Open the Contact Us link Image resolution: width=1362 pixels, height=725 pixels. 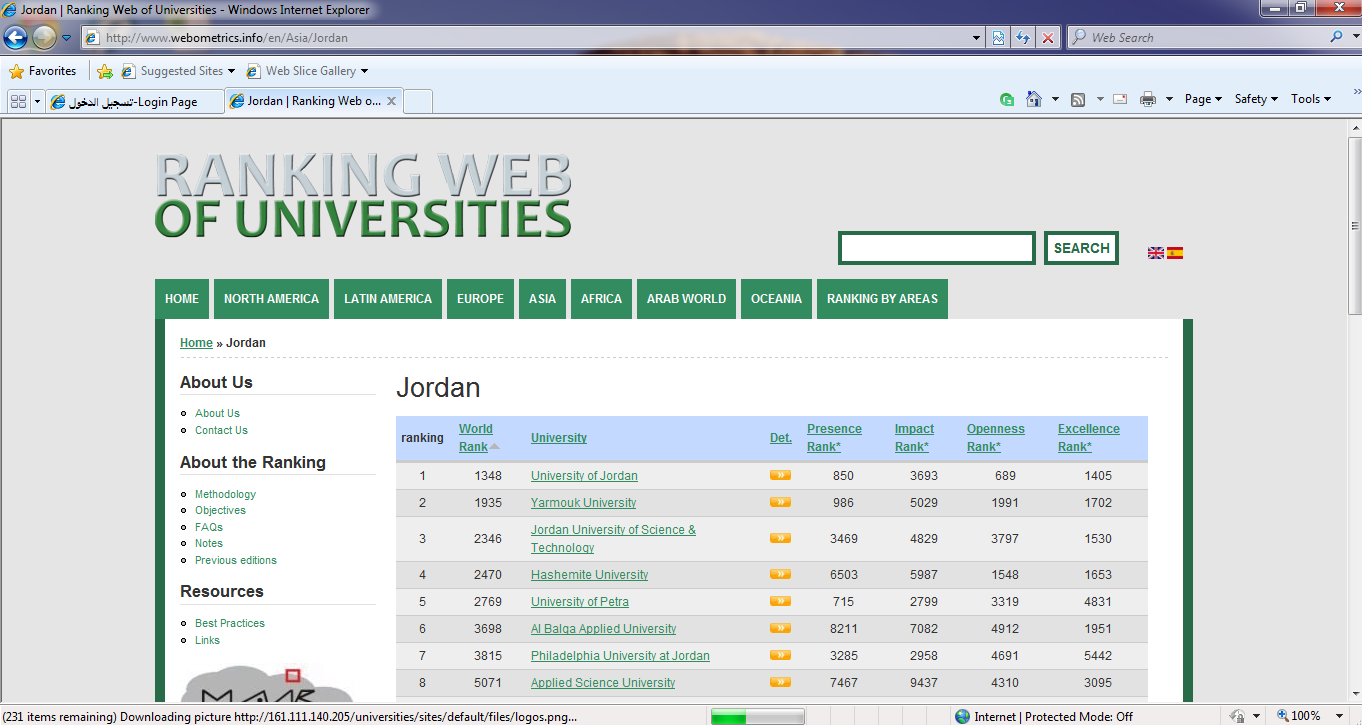click(221, 430)
